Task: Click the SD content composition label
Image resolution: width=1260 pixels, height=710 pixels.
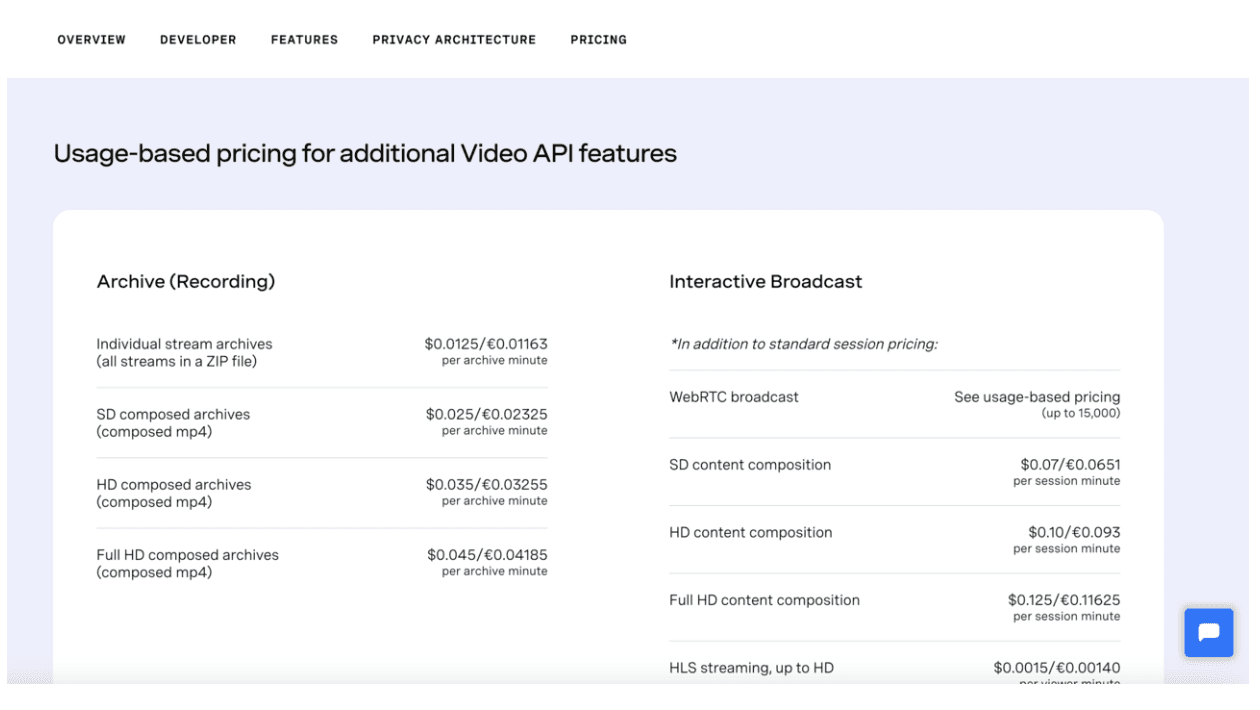Action: click(749, 465)
